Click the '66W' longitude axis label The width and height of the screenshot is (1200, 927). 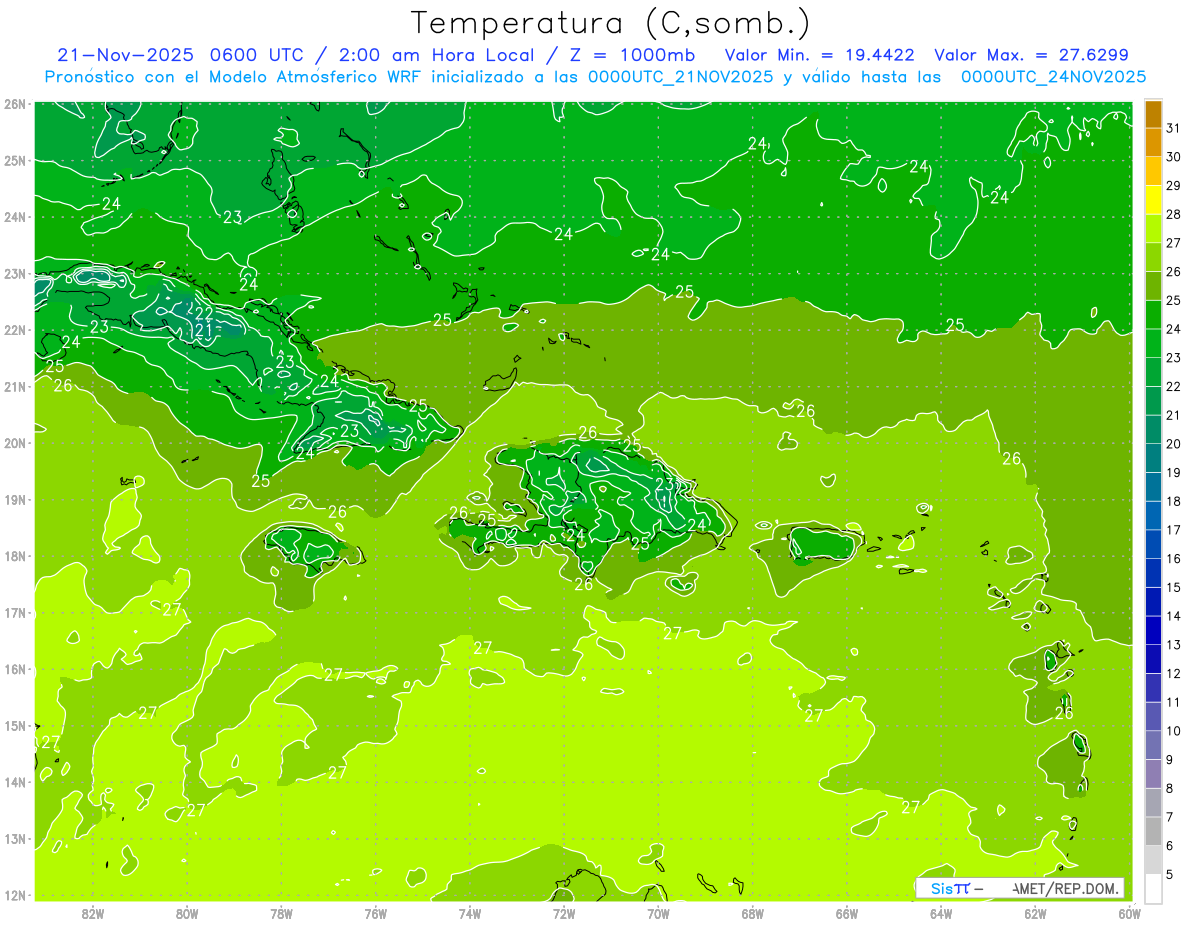(847, 912)
